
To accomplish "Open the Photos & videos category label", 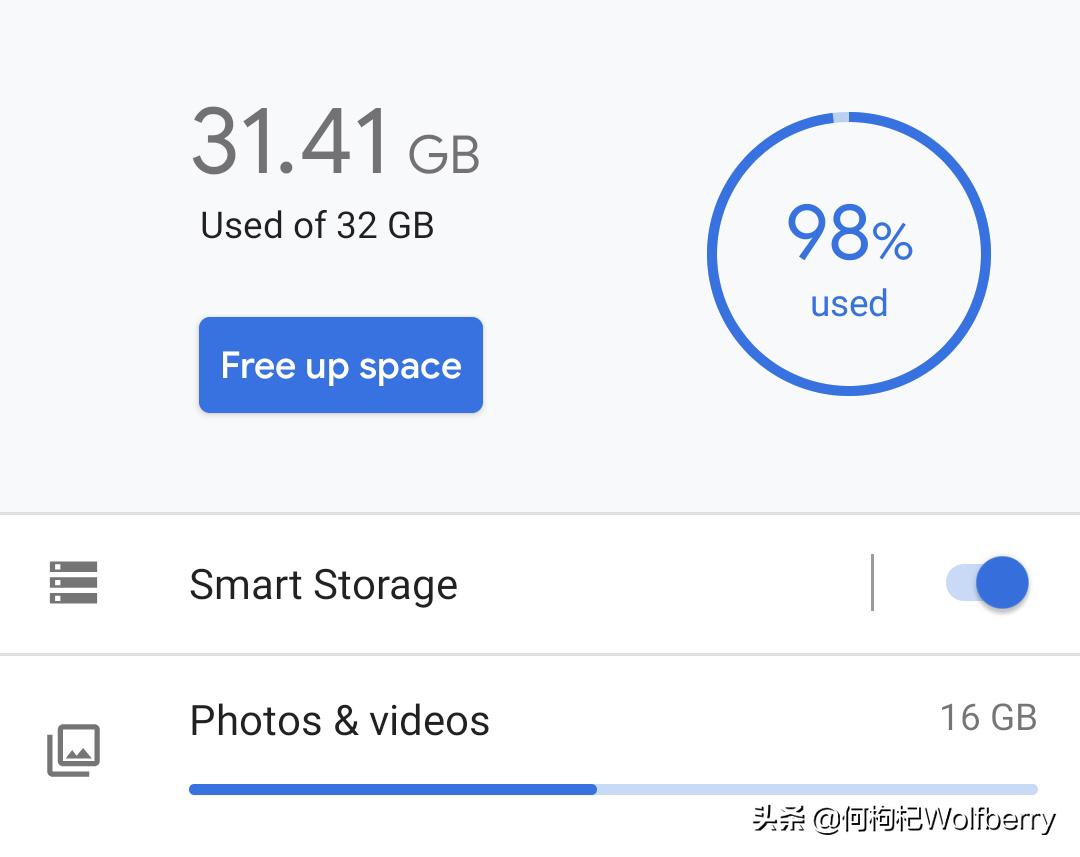I will [x=339, y=721].
